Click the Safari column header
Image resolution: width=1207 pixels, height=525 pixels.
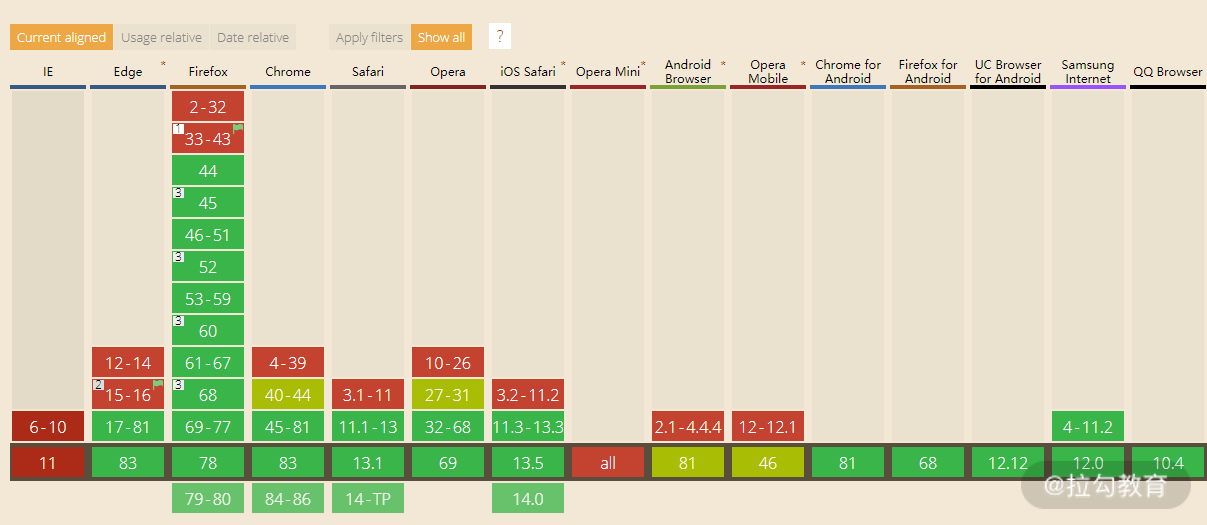coord(368,72)
